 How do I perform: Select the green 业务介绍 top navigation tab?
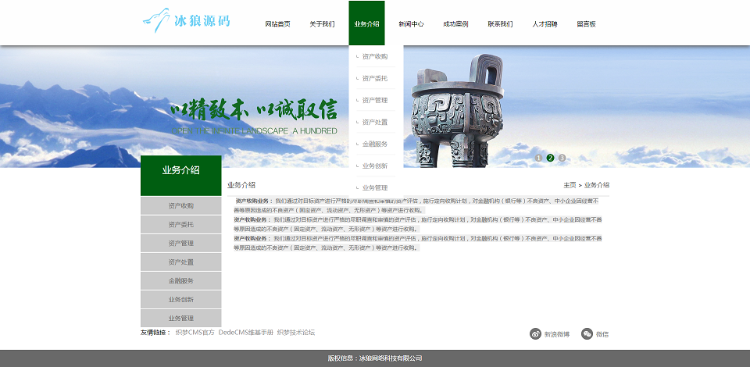coord(366,23)
